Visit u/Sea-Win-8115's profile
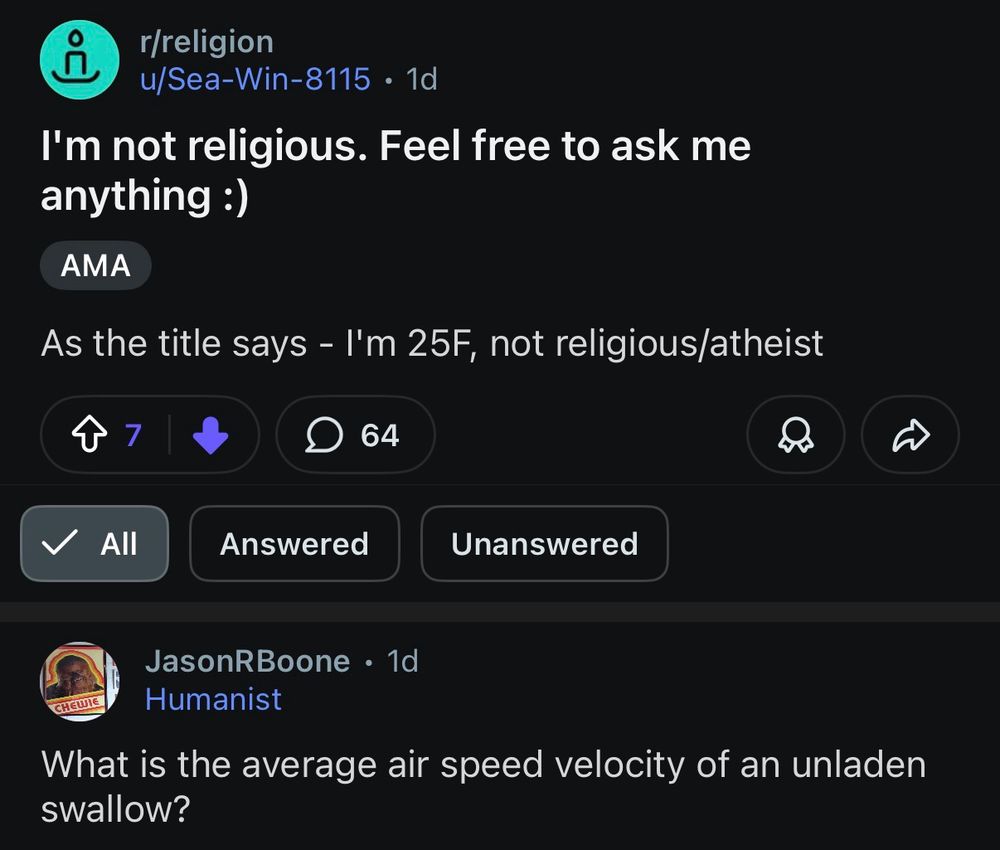 pyautogui.click(x=255, y=78)
